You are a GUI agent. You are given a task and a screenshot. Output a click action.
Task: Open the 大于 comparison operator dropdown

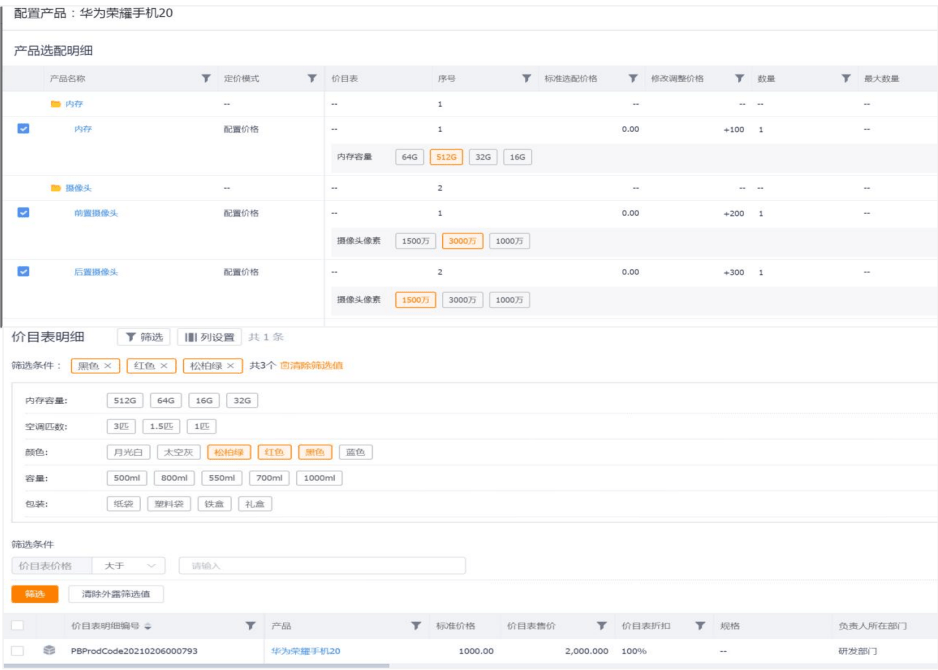coord(133,566)
